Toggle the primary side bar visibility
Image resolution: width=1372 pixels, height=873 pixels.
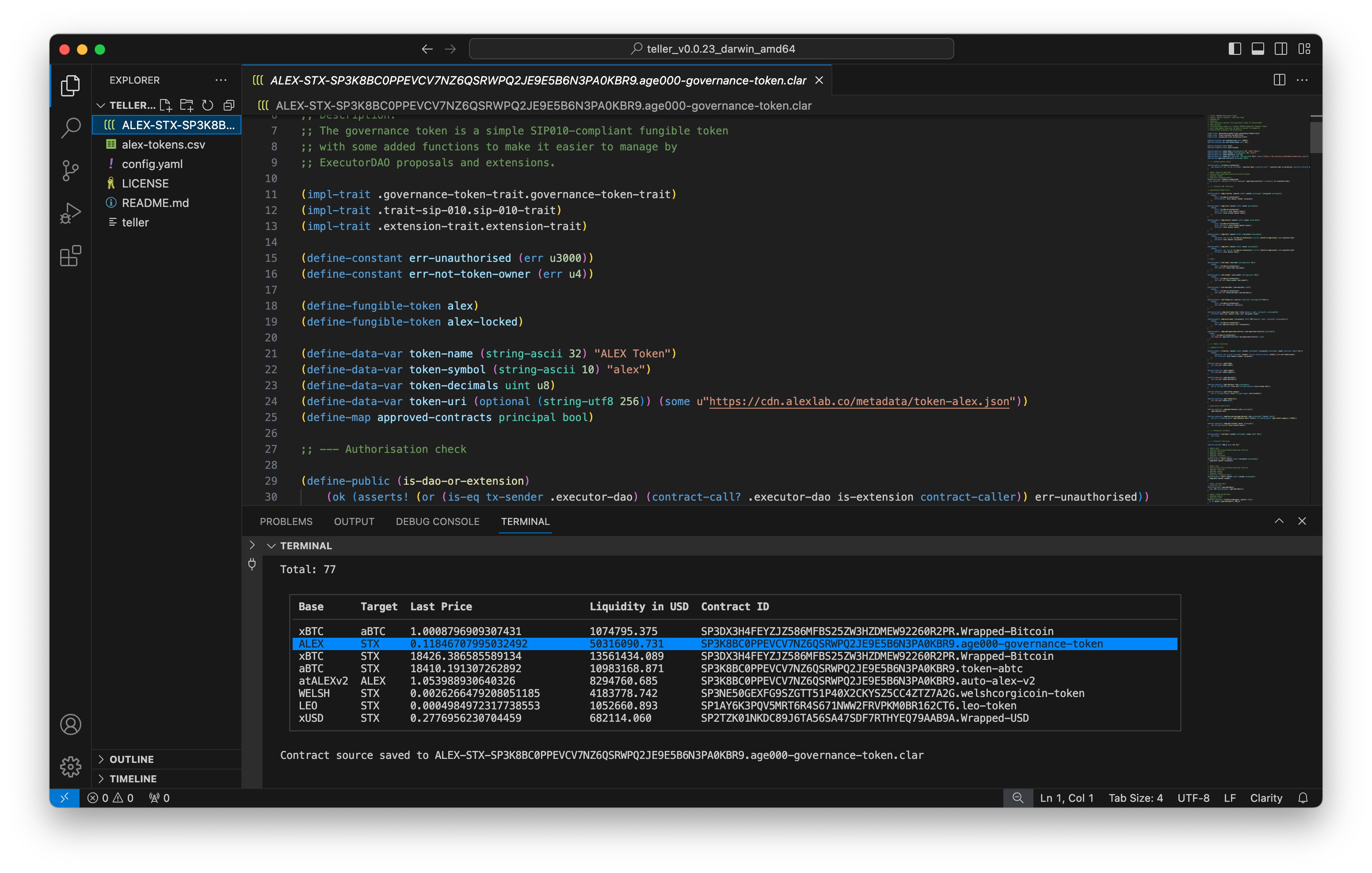click(1235, 49)
